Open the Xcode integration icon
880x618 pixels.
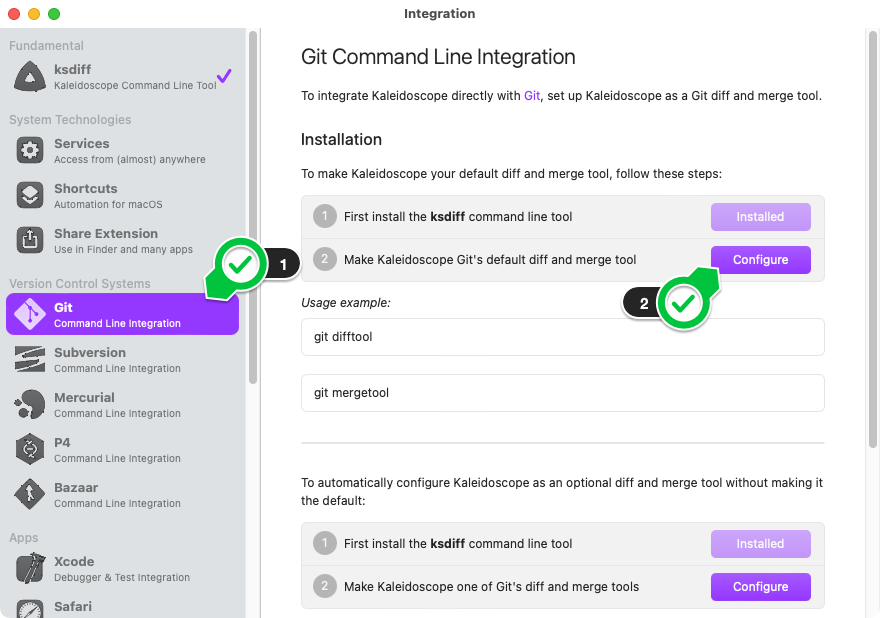click(x=30, y=569)
